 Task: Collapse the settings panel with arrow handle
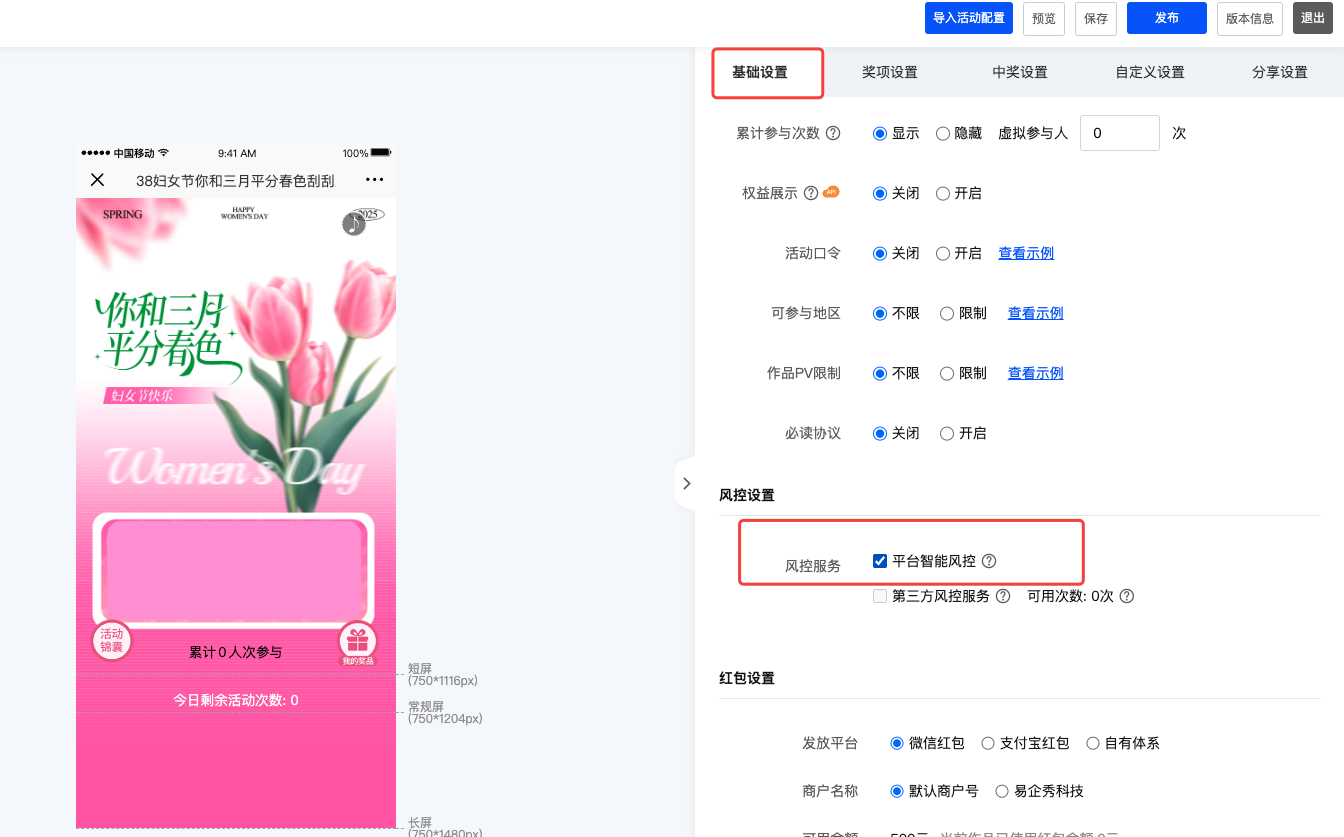pos(686,483)
